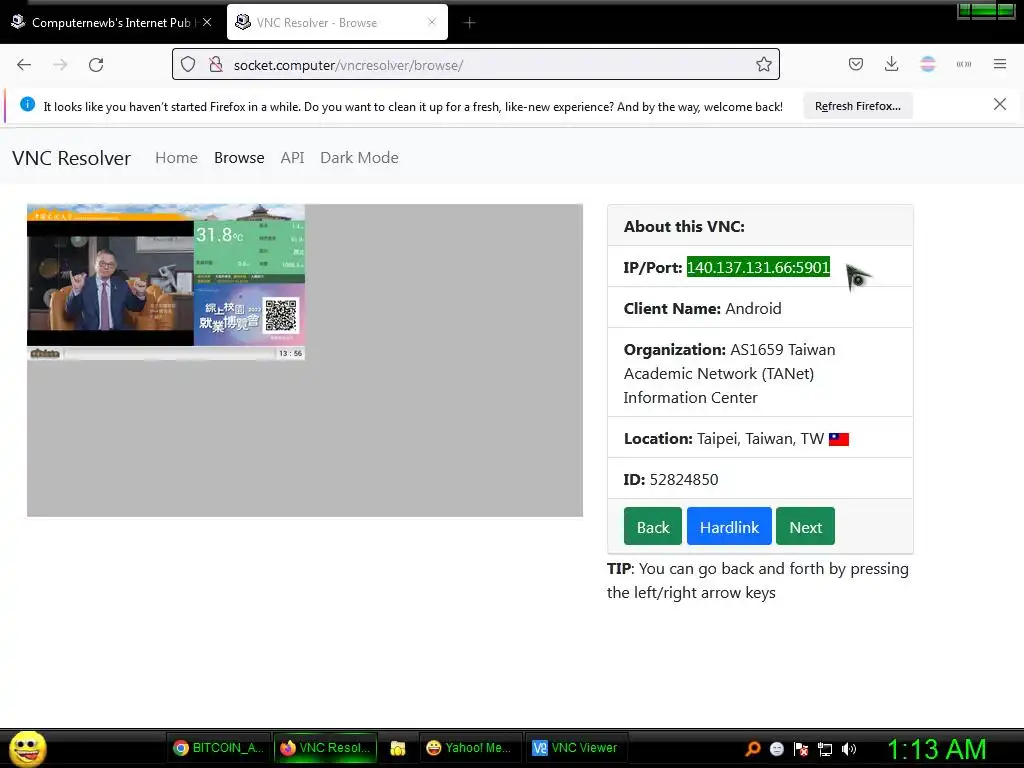Open the Firefox hamburger menu
1024x768 pixels.
point(999,64)
